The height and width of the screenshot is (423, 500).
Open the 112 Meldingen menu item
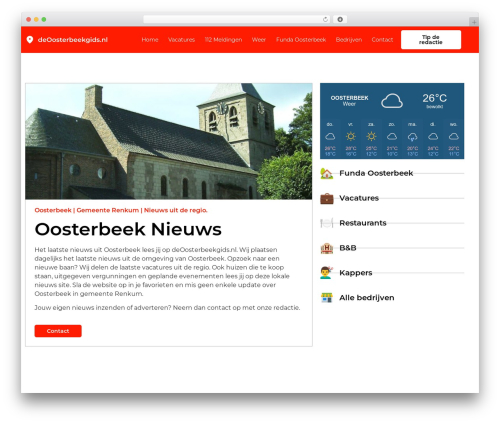pos(223,40)
